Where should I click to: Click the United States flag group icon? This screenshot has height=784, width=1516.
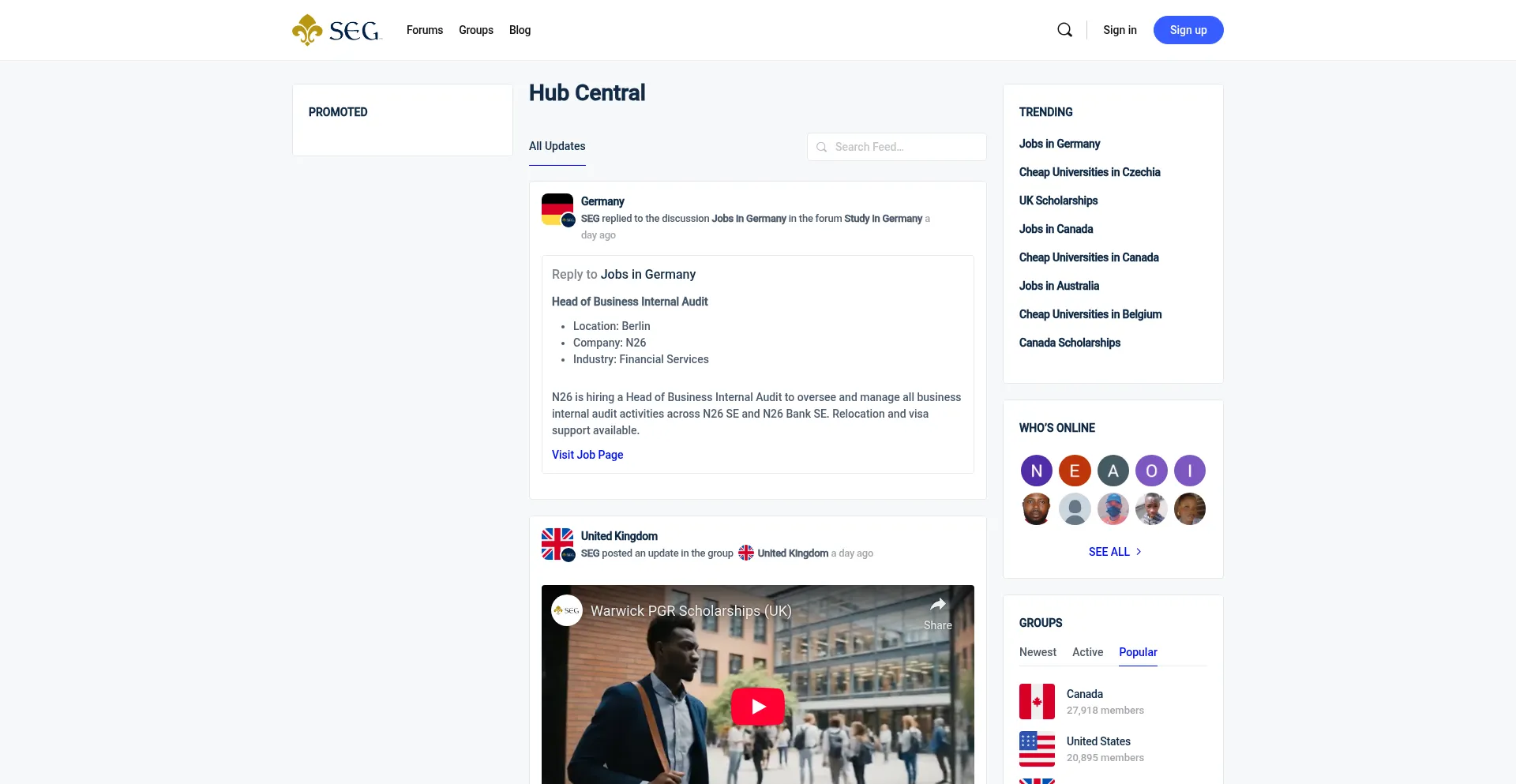[x=1037, y=748]
